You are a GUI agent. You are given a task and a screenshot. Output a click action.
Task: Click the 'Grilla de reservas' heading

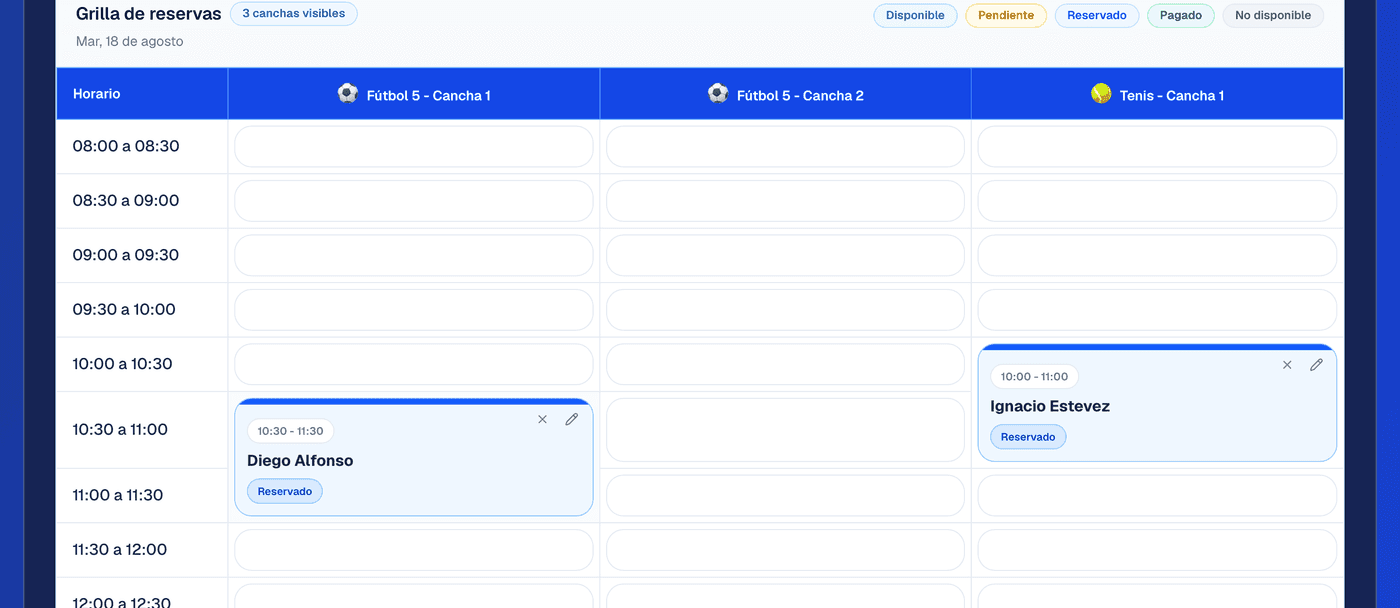149,14
